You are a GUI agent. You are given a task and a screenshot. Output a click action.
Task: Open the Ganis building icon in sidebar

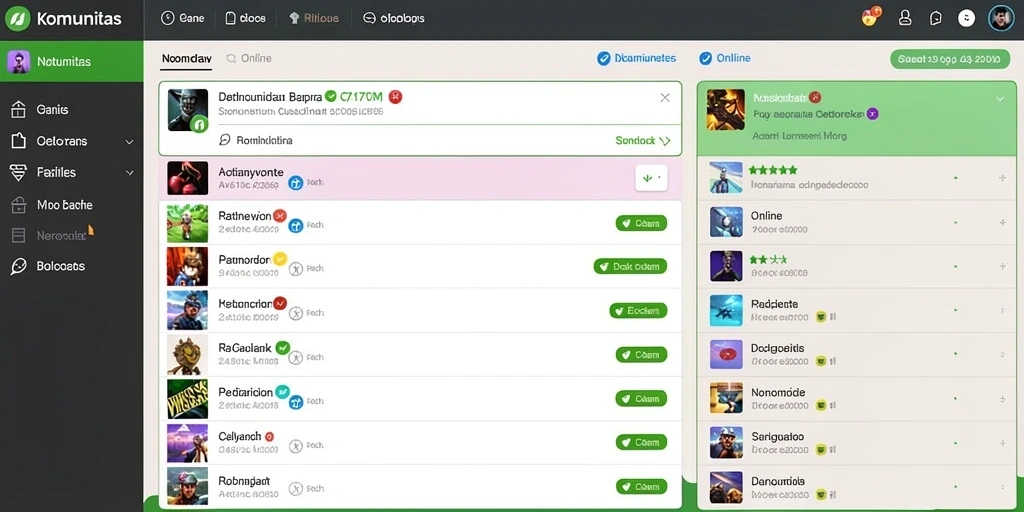18,110
